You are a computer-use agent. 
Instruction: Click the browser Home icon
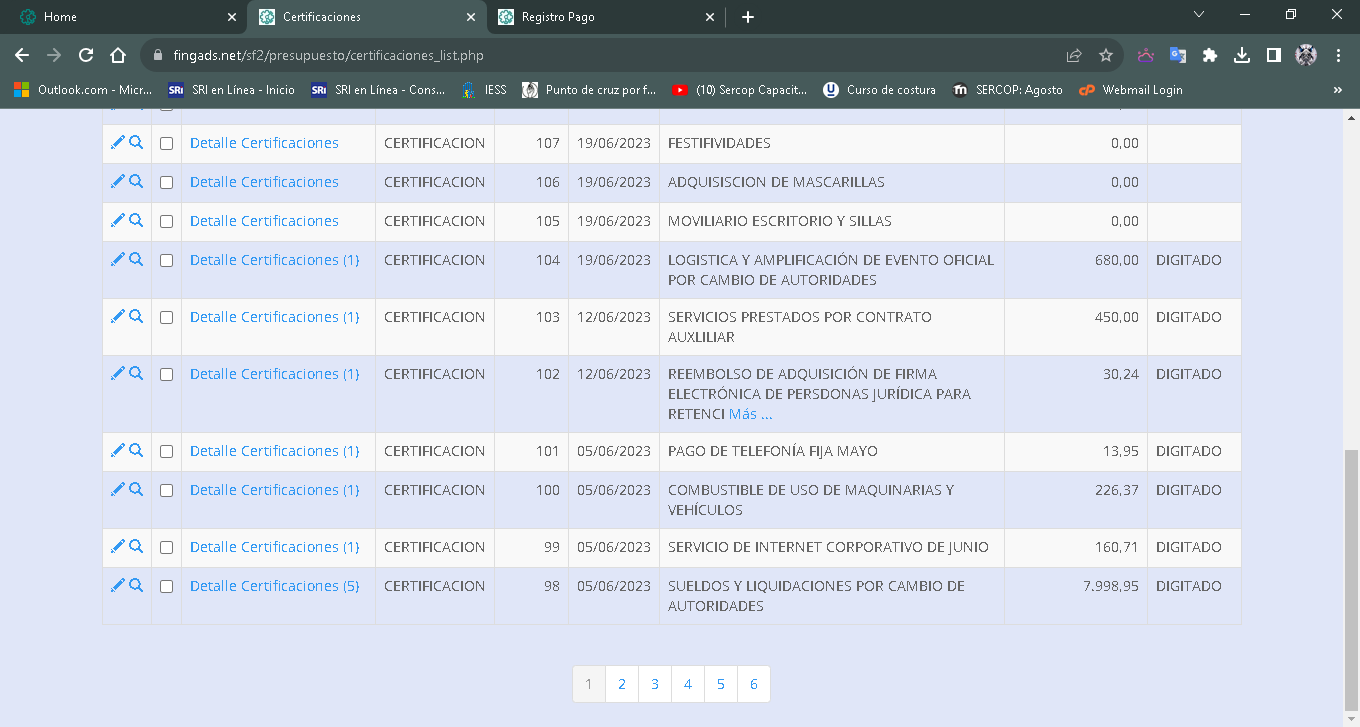coord(118,56)
